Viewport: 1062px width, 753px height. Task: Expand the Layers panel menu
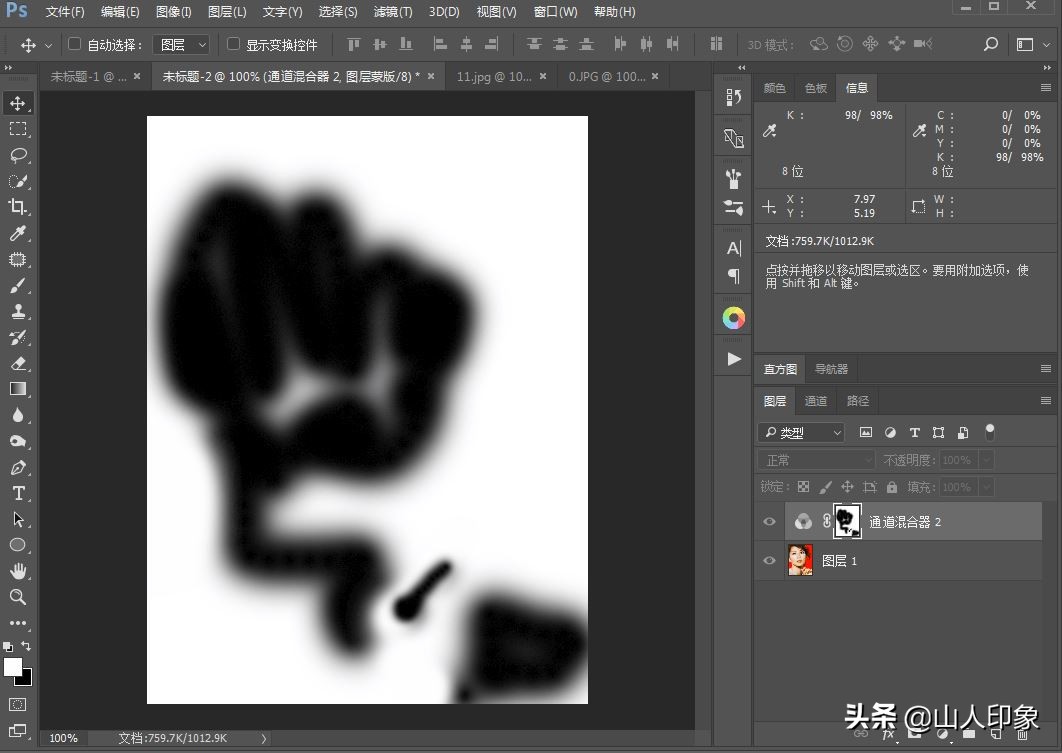[1046, 400]
